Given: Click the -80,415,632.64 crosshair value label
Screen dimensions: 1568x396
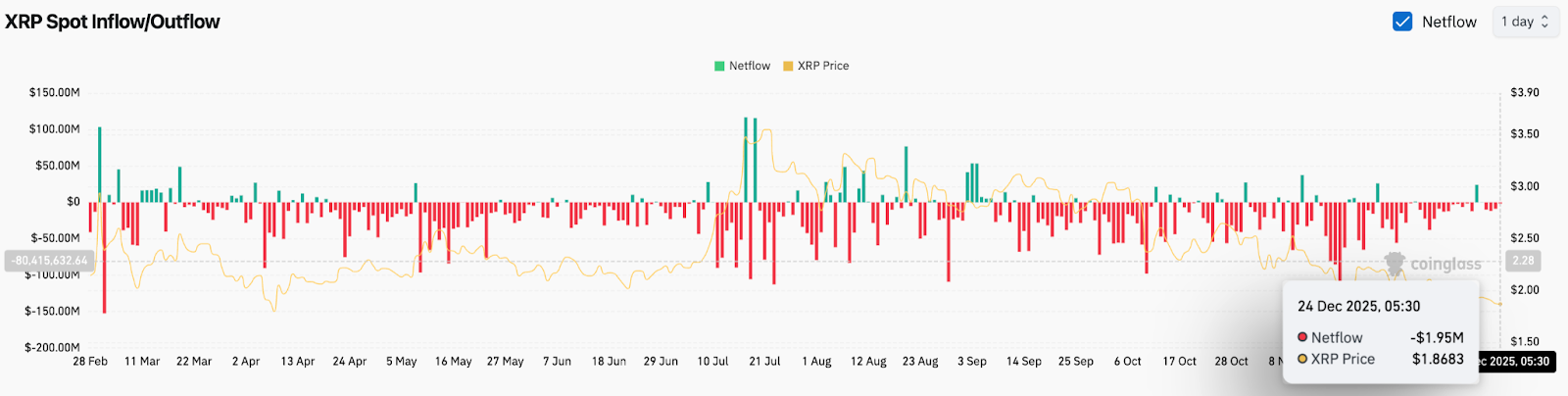Looking at the screenshot, I should click(50, 261).
